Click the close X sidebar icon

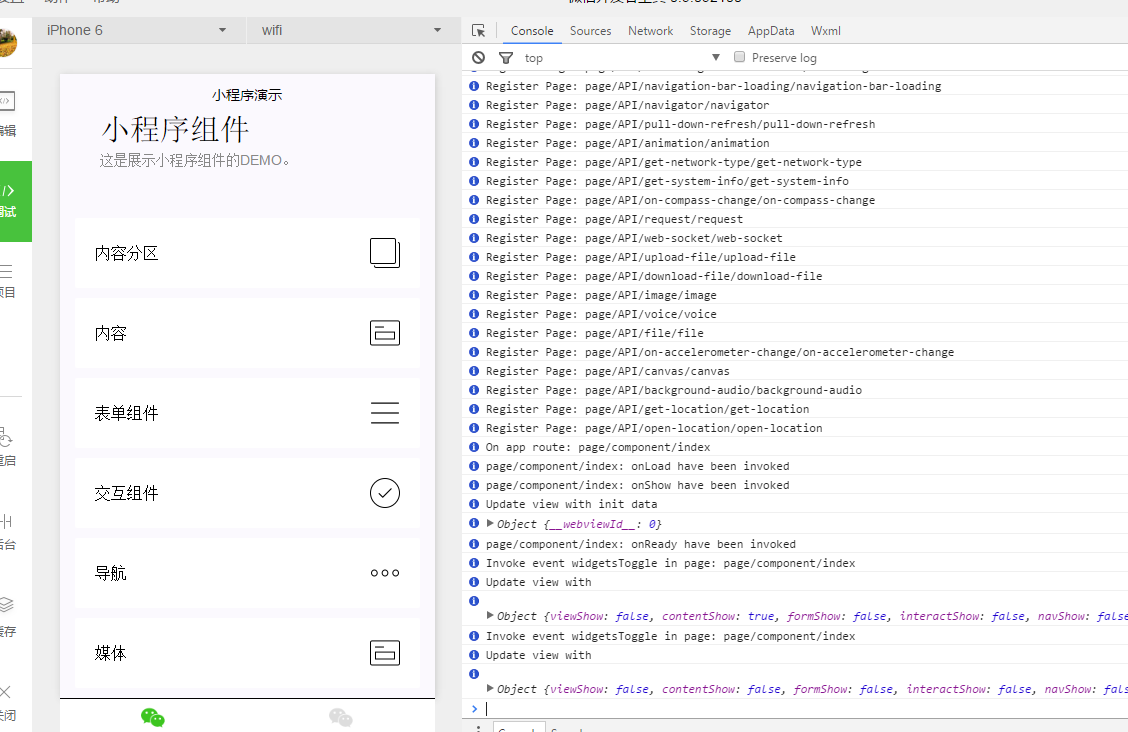click(x=6, y=692)
